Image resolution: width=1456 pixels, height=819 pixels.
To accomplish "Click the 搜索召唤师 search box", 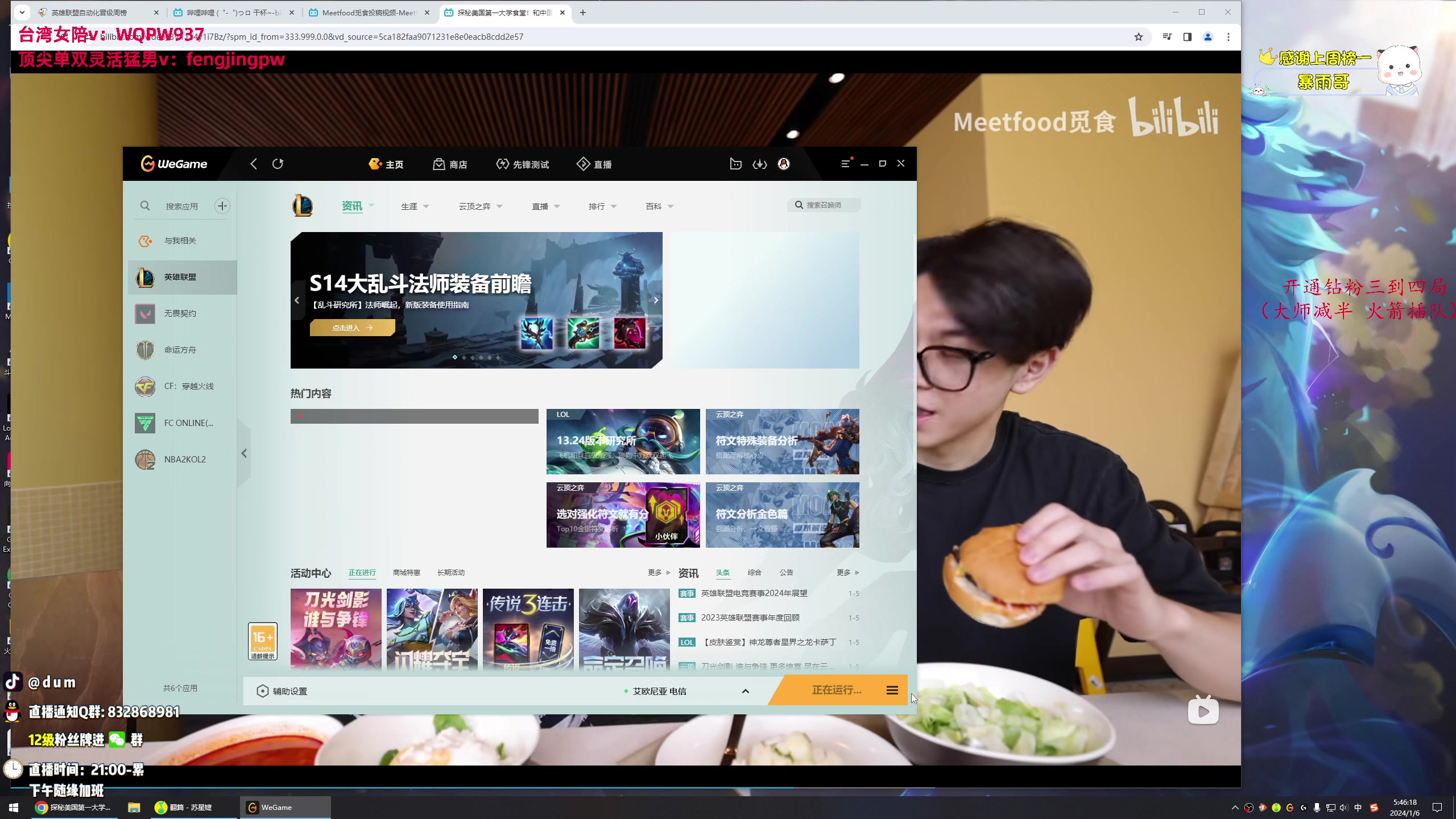I will click(x=824, y=205).
